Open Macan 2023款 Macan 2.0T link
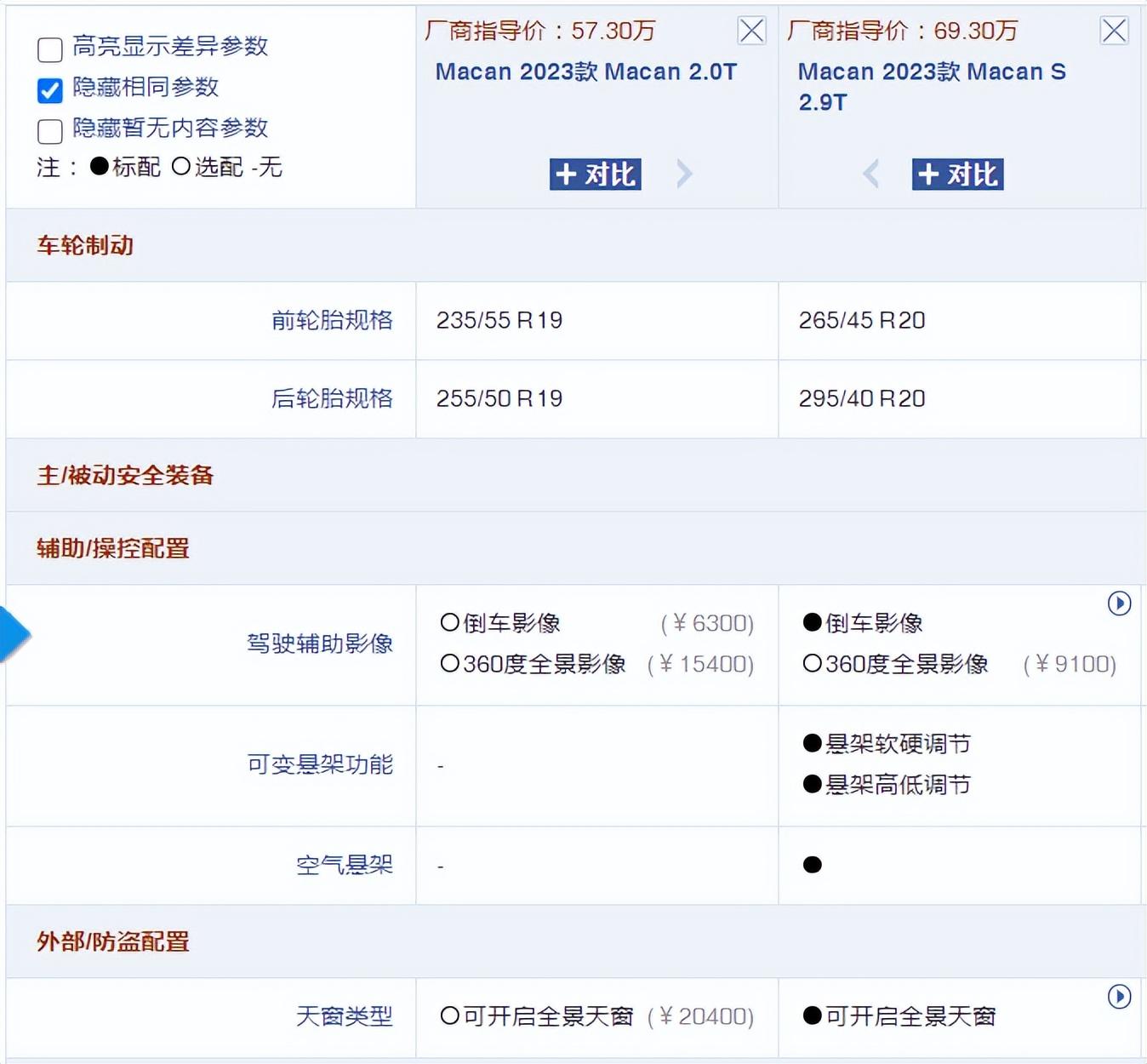The image size is (1147, 1064). [586, 72]
